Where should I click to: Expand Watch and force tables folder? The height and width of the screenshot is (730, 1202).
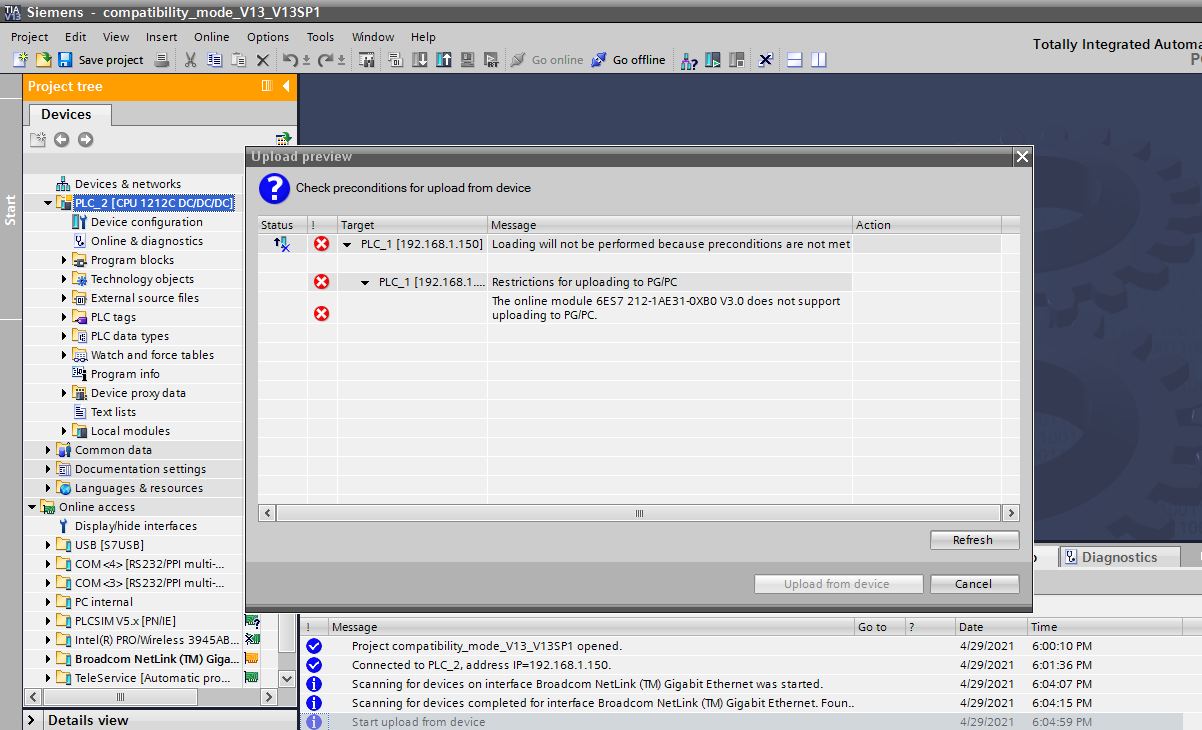pos(64,355)
